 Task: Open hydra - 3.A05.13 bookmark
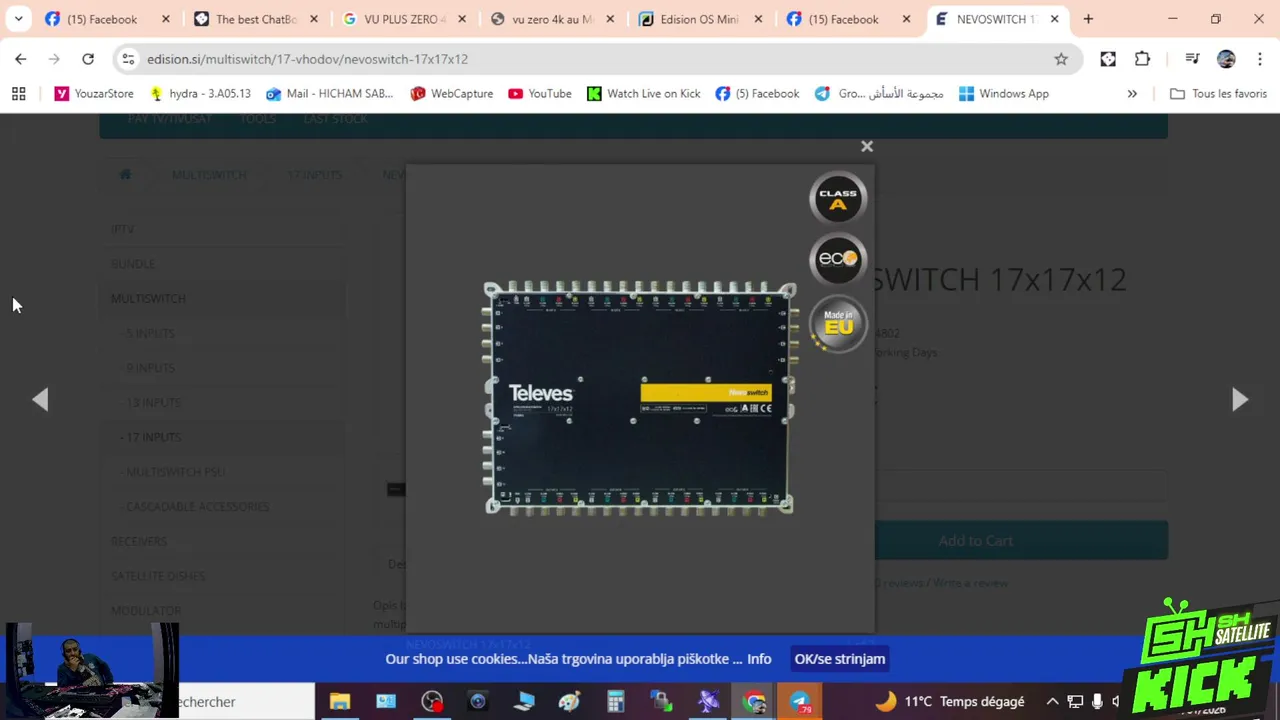click(x=200, y=94)
